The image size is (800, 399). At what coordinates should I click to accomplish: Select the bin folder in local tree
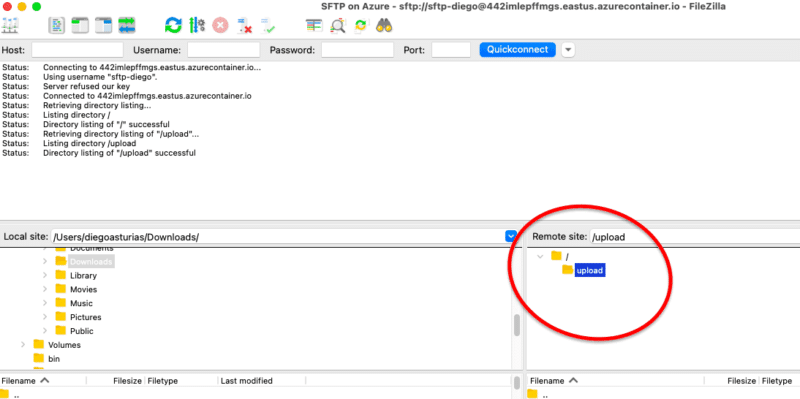[x=54, y=359]
